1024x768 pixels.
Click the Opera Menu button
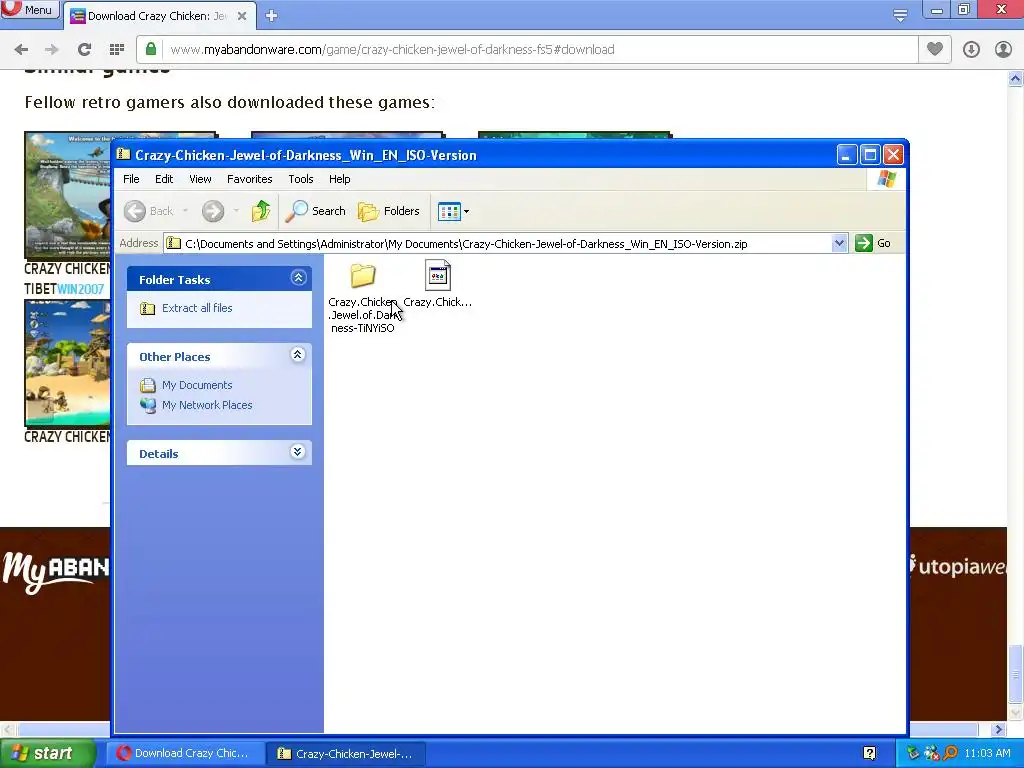tap(29, 10)
